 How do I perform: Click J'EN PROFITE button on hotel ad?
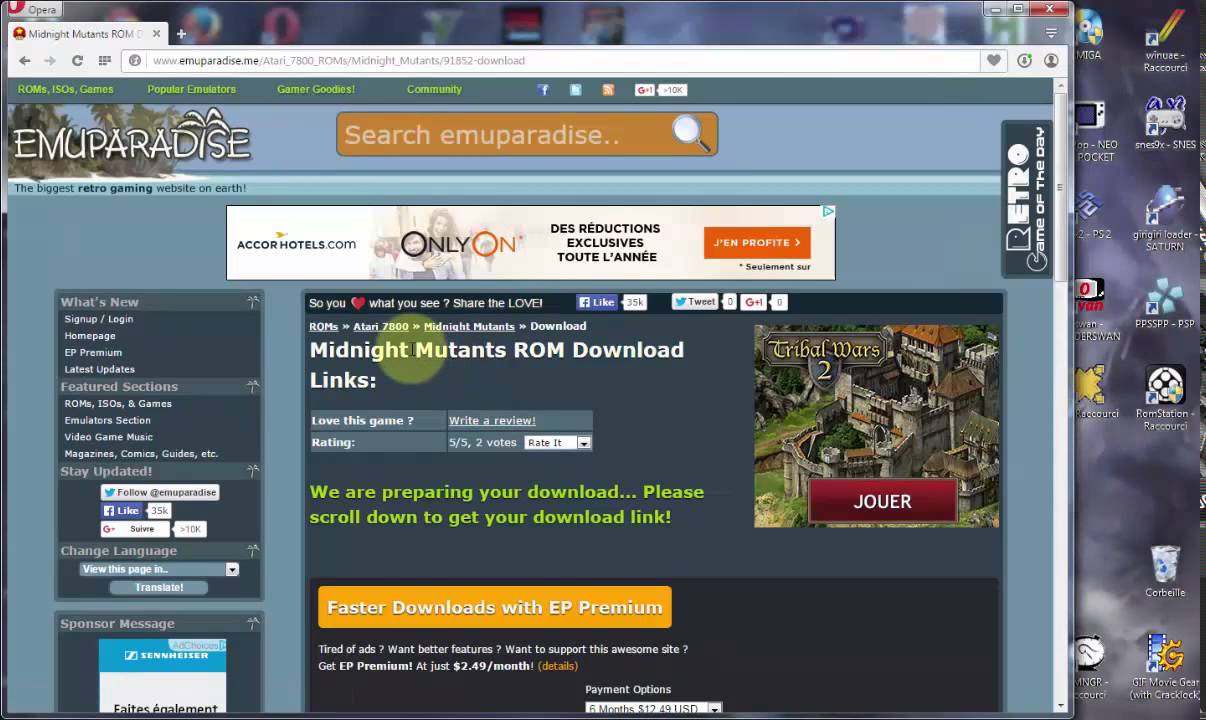click(757, 243)
